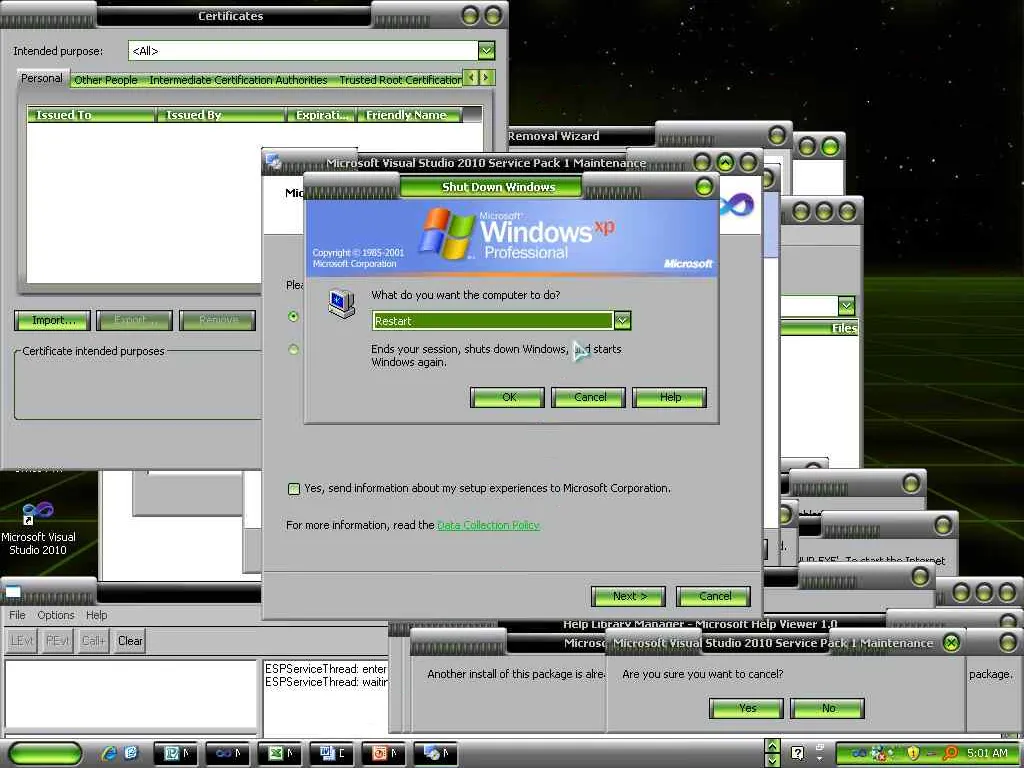The width and height of the screenshot is (1024, 768).
Task: Click the Visual Studio infinity tray icon
Action: (859, 753)
